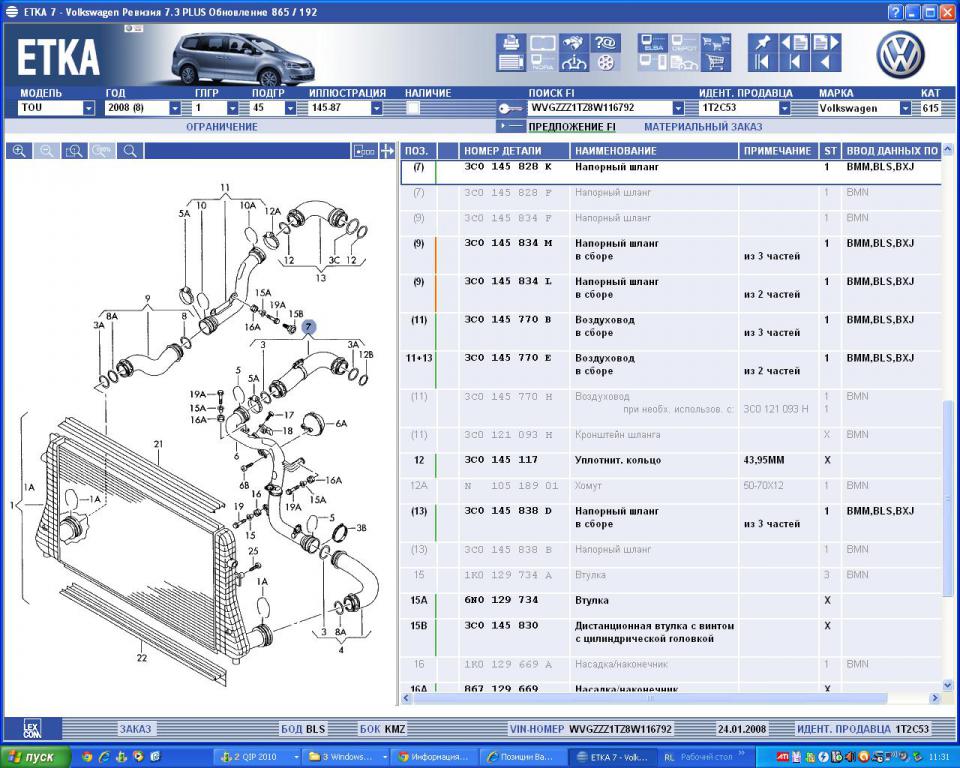Click the КАТ field showing 615
Image resolution: width=960 pixels, height=768 pixels.
pyautogui.click(x=931, y=108)
